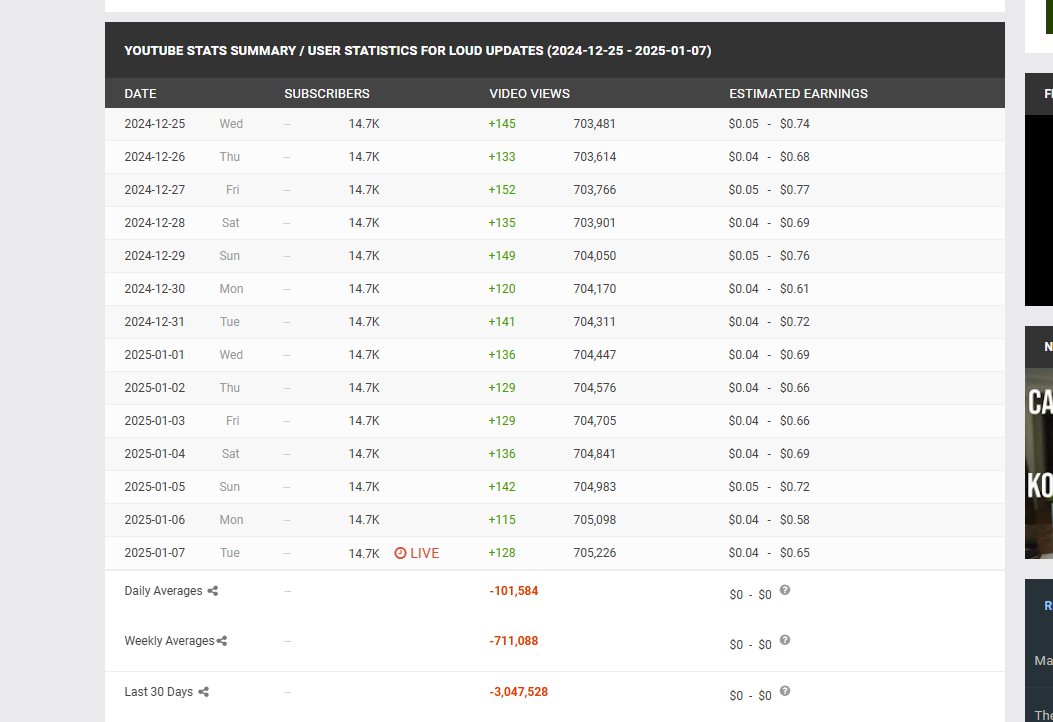Click the +152 views change value
This screenshot has height=722, width=1053.
click(502, 189)
